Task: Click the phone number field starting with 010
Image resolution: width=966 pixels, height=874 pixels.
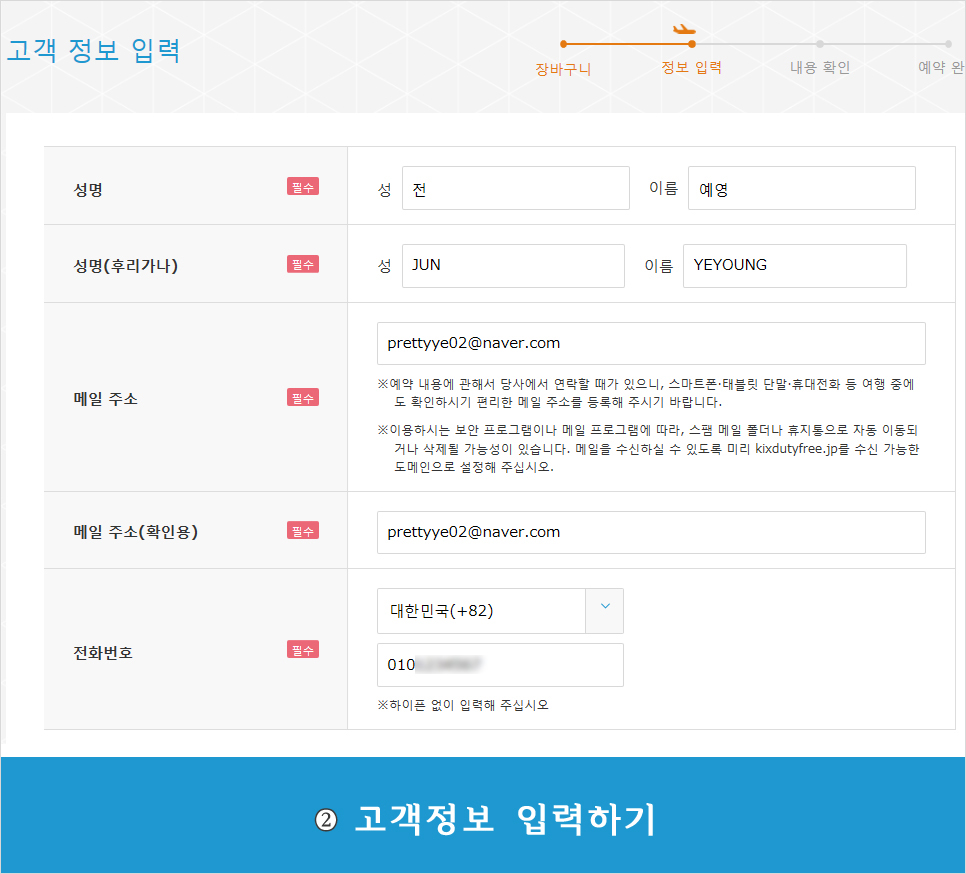Action: (500, 665)
